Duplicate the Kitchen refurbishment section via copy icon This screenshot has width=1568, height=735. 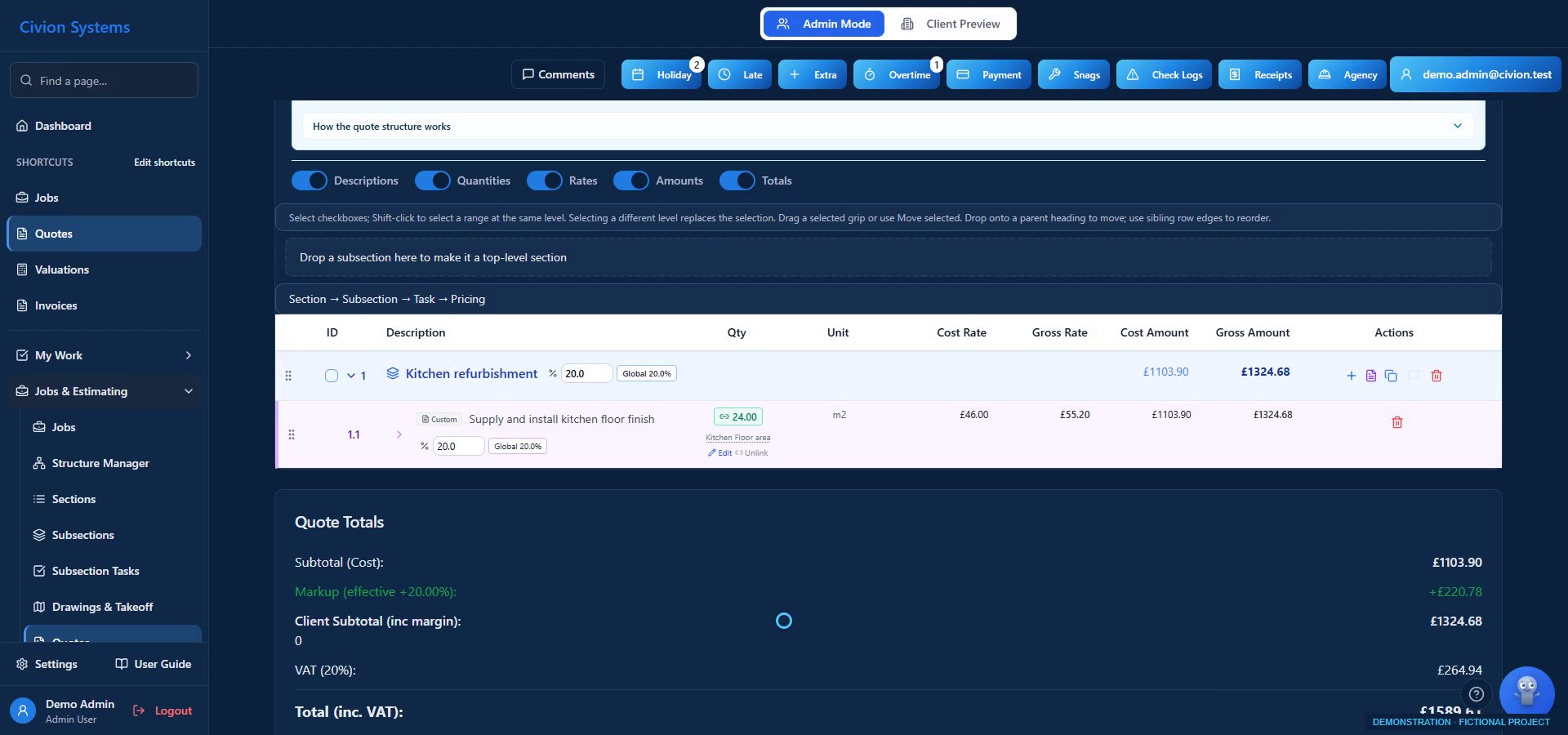1391,376
